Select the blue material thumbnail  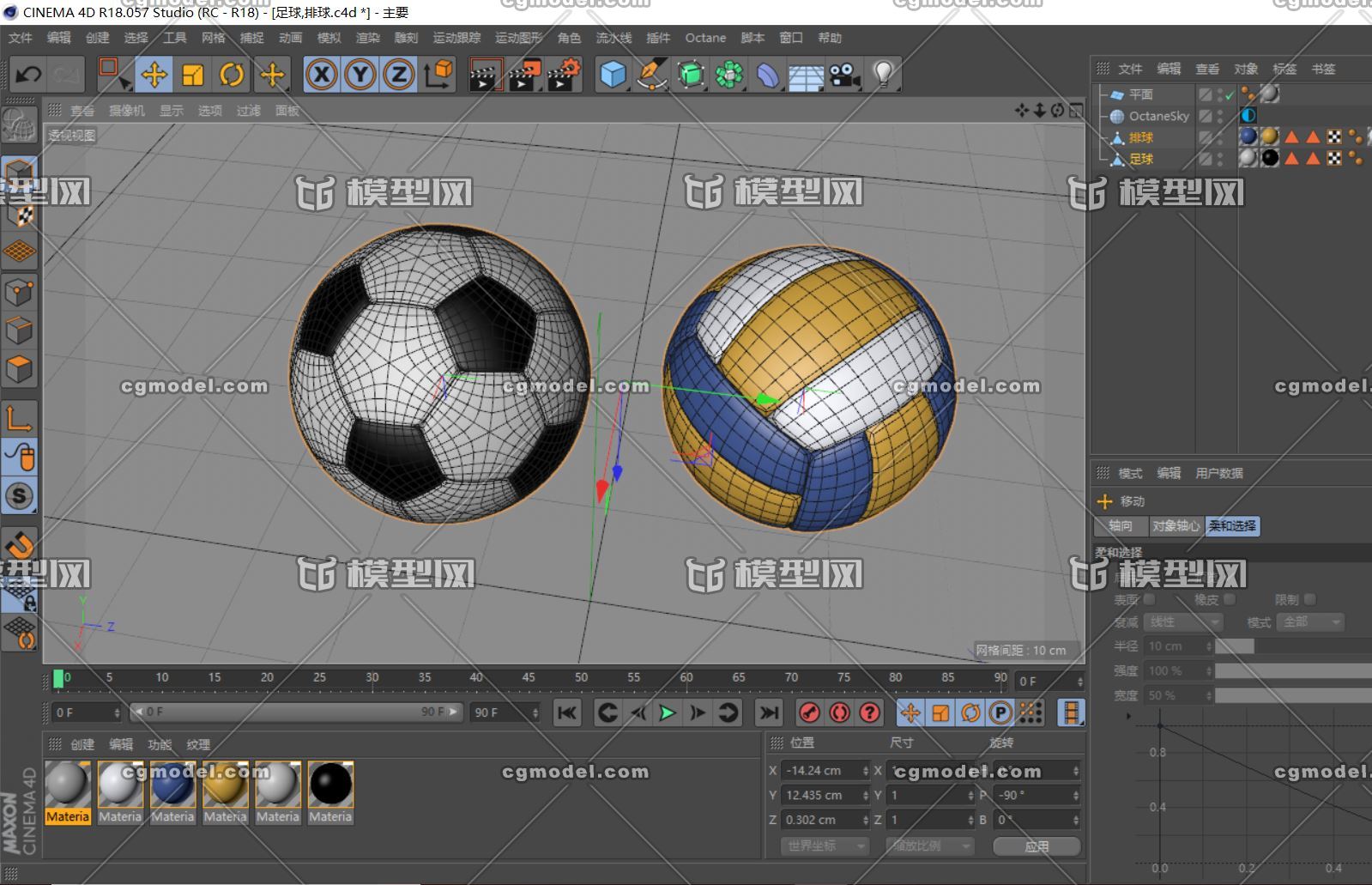pos(172,785)
